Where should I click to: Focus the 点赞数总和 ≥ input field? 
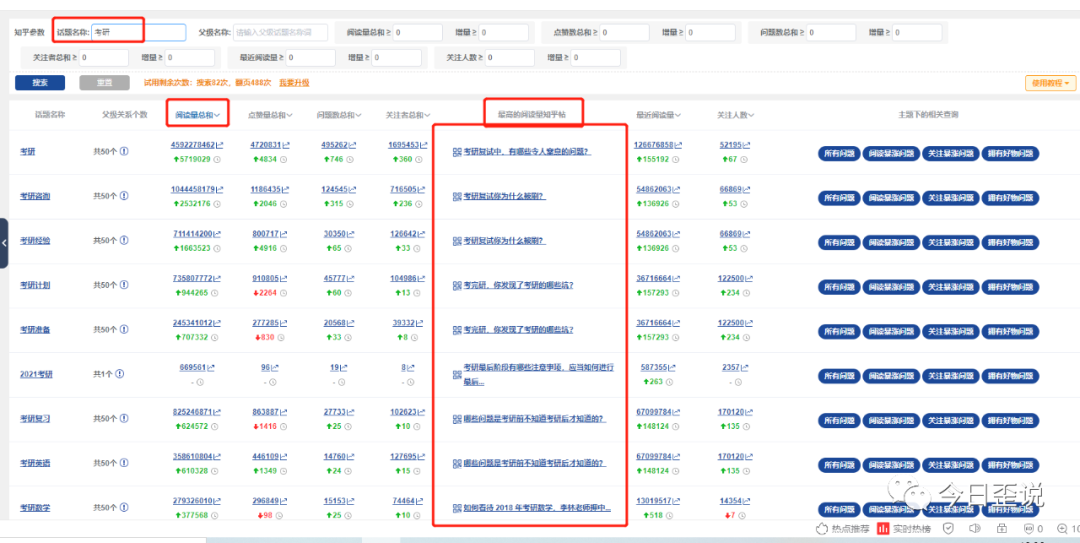pyautogui.click(x=625, y=32)
